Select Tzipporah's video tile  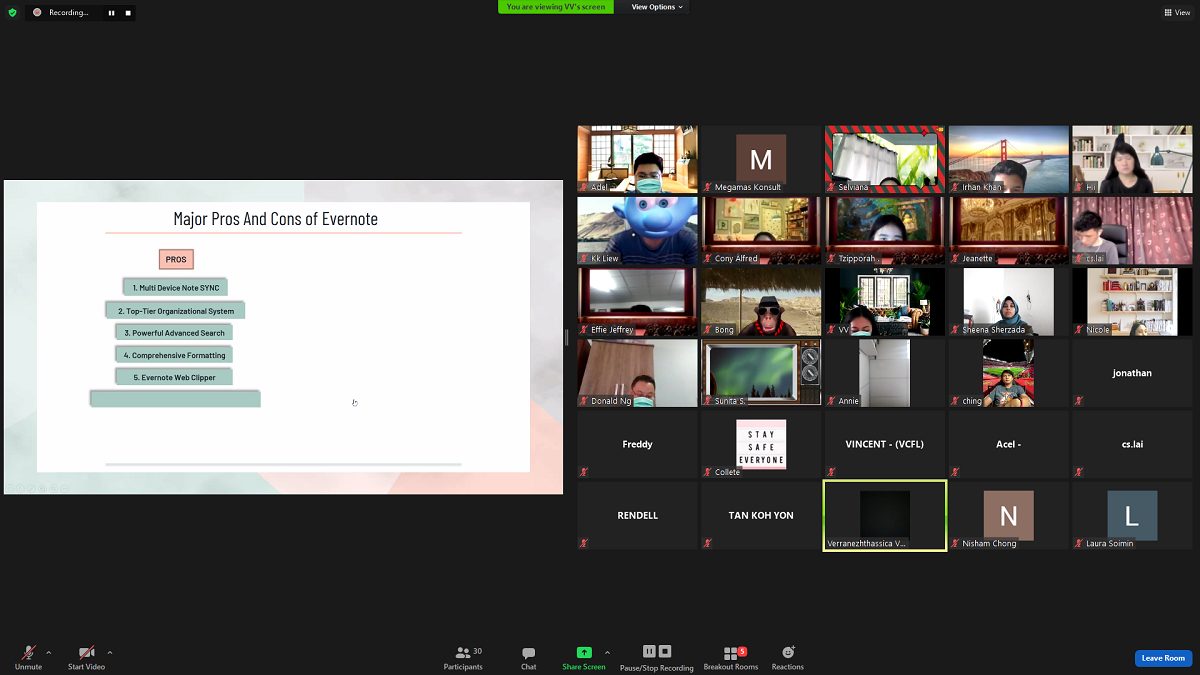tap(885, 230)
